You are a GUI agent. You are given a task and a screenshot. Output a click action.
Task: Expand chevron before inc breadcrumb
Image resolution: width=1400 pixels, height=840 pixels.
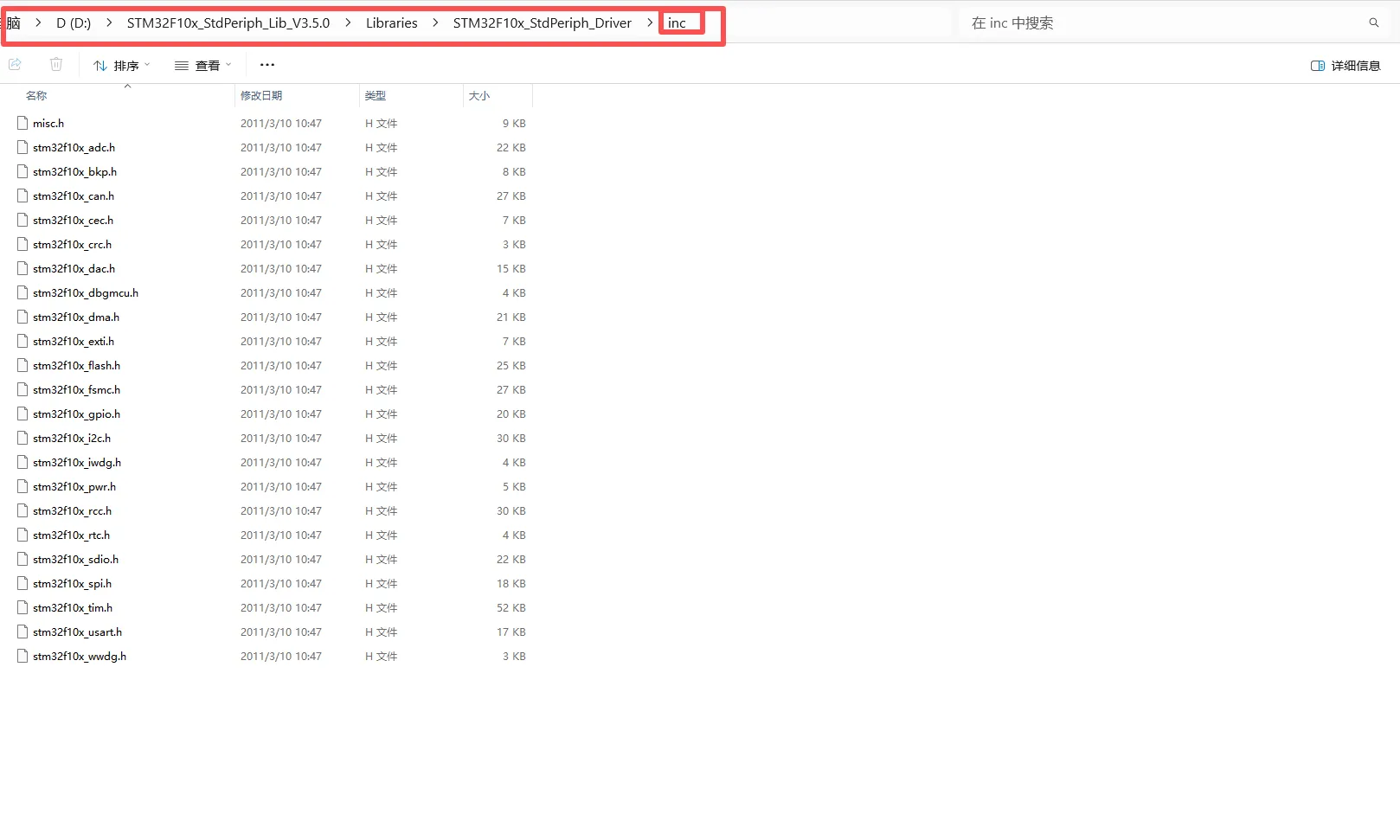point(650,23)
